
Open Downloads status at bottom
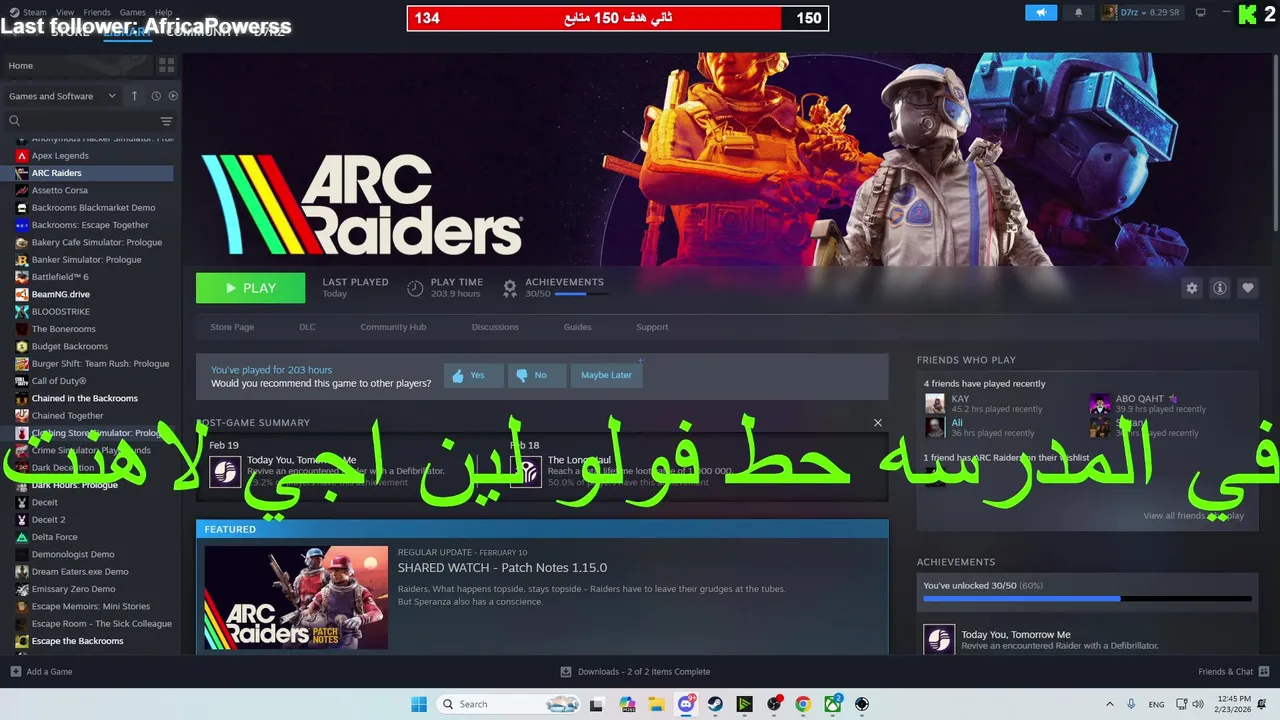635,672
